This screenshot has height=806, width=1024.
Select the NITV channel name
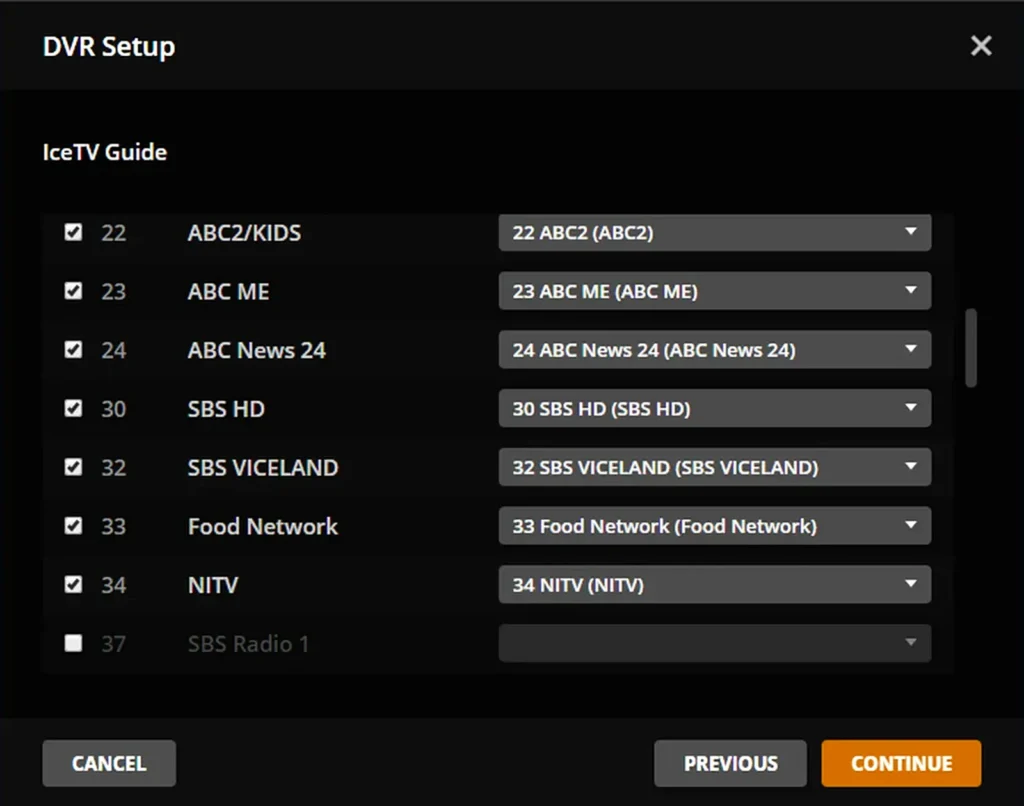coord(213,585)
